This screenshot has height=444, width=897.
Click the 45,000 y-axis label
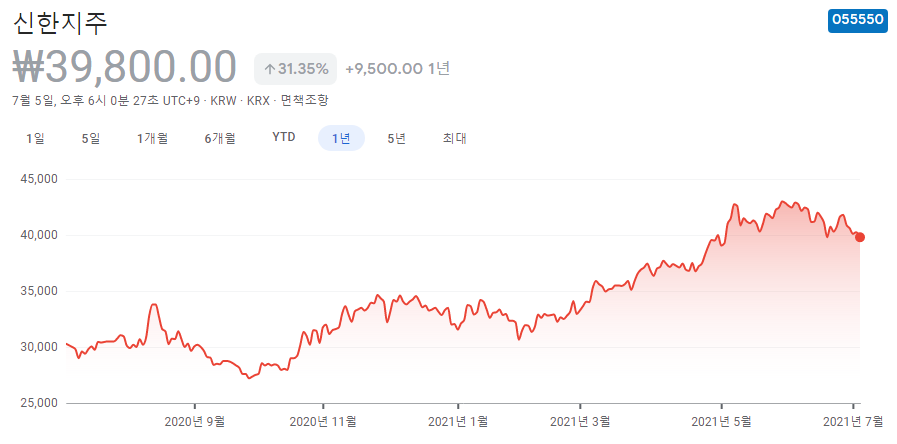coord(41,179)
